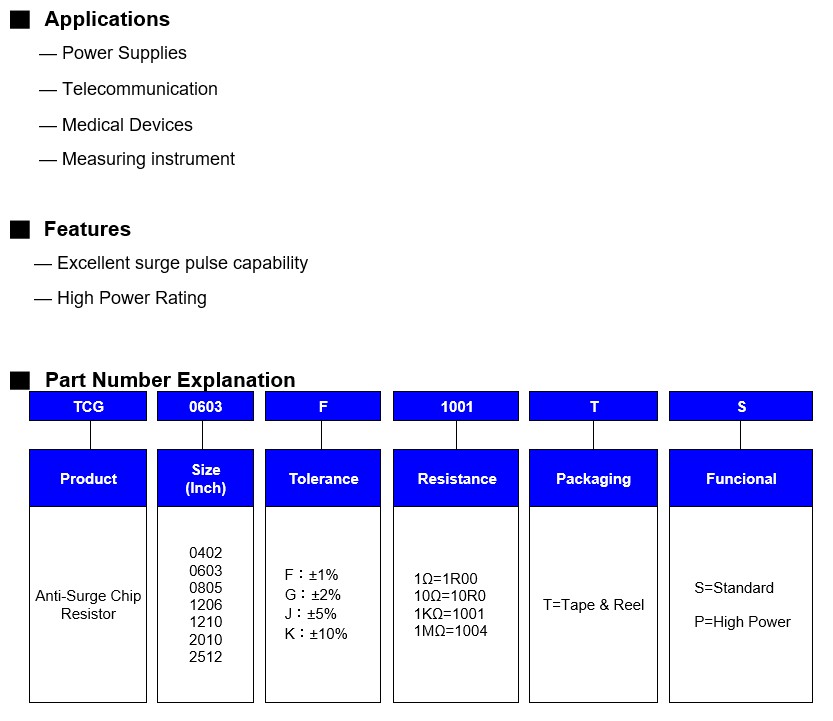Select the Funcional header cell
This screenshot has width=833, height=721.
click(741, 479)
